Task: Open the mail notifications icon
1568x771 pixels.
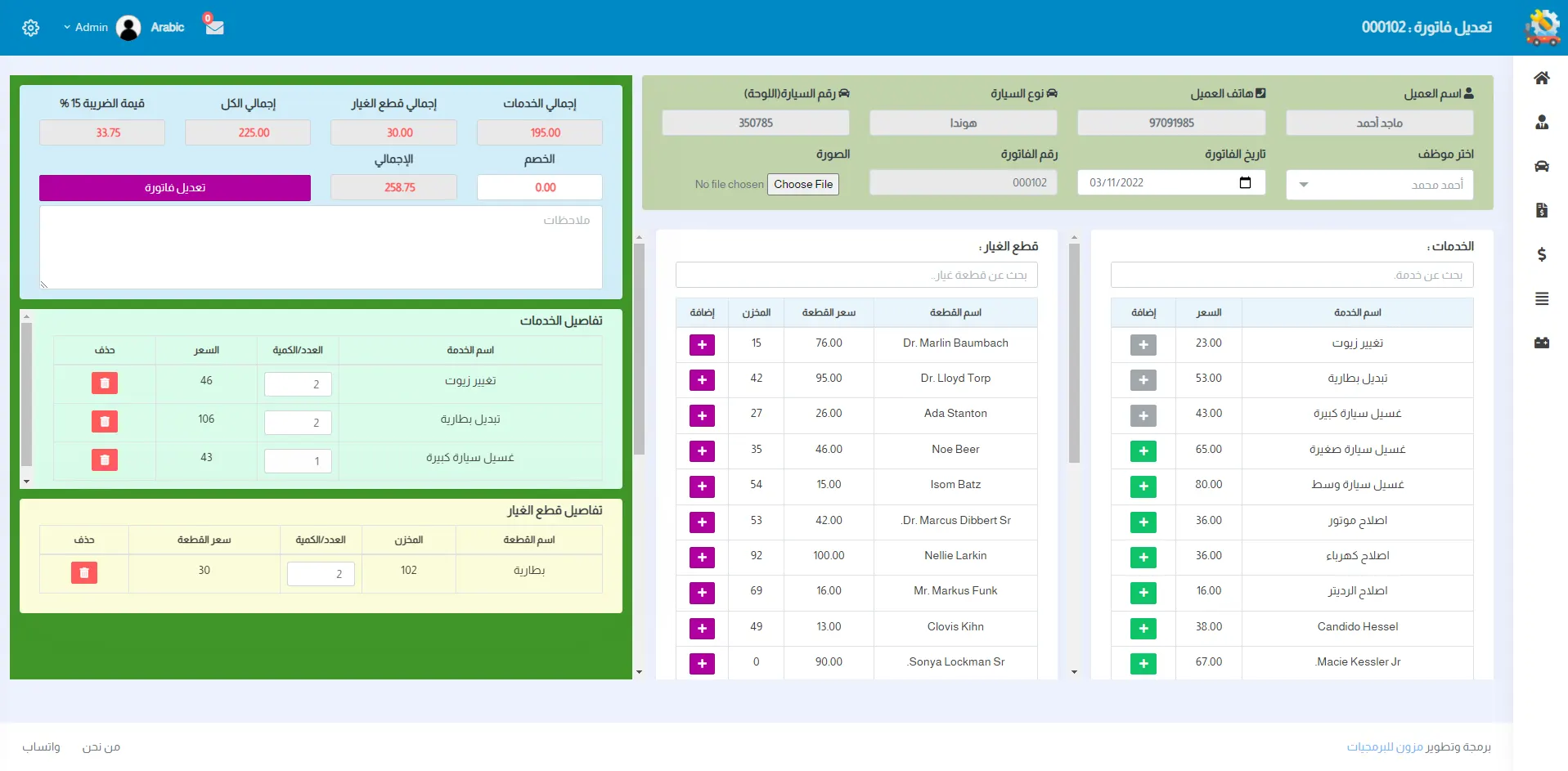Action: (214, 27)
